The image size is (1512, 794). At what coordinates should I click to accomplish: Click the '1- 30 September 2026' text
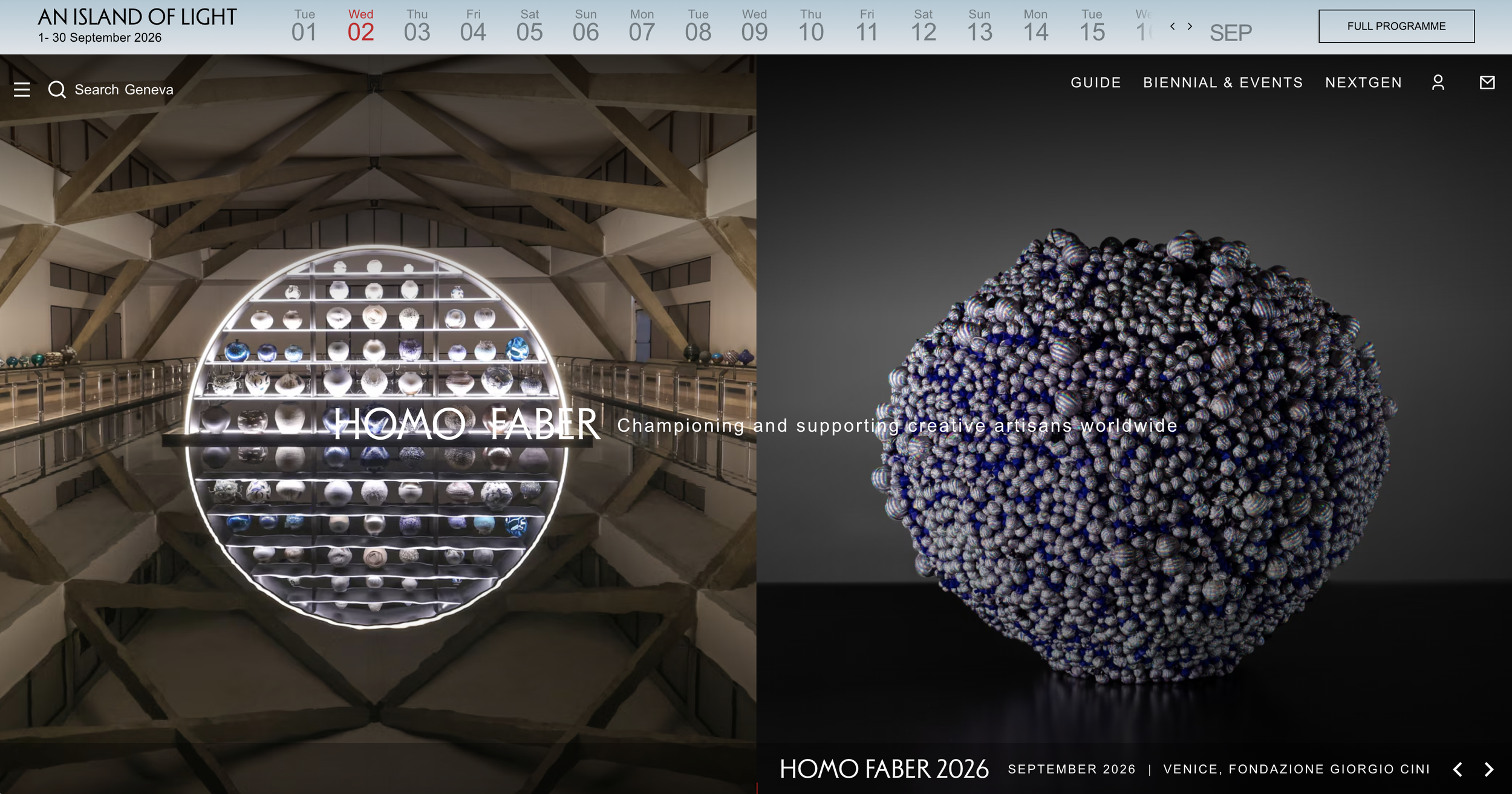(x=100, y=37)
